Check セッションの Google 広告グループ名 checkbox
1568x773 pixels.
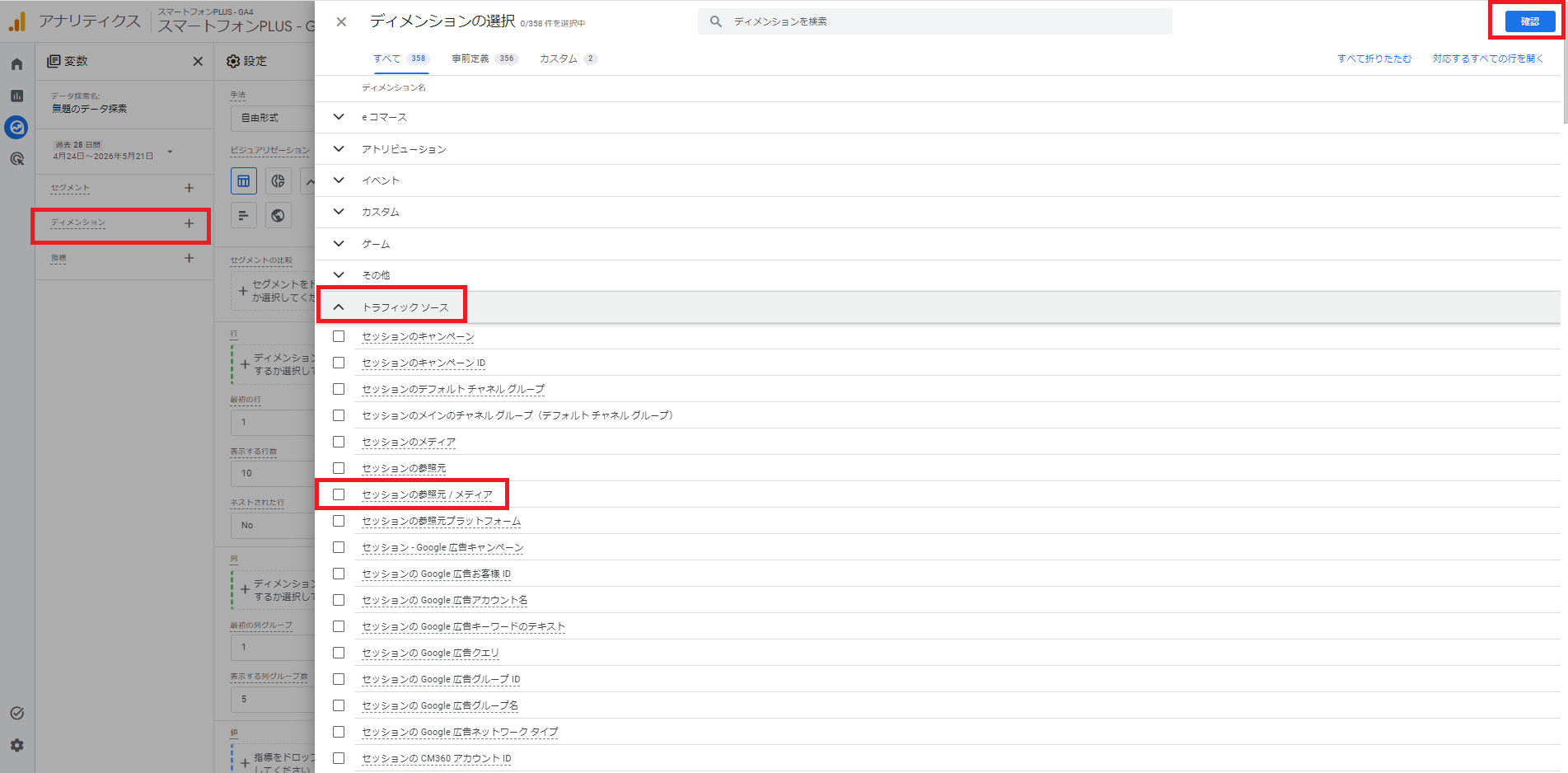pos(339,705)
